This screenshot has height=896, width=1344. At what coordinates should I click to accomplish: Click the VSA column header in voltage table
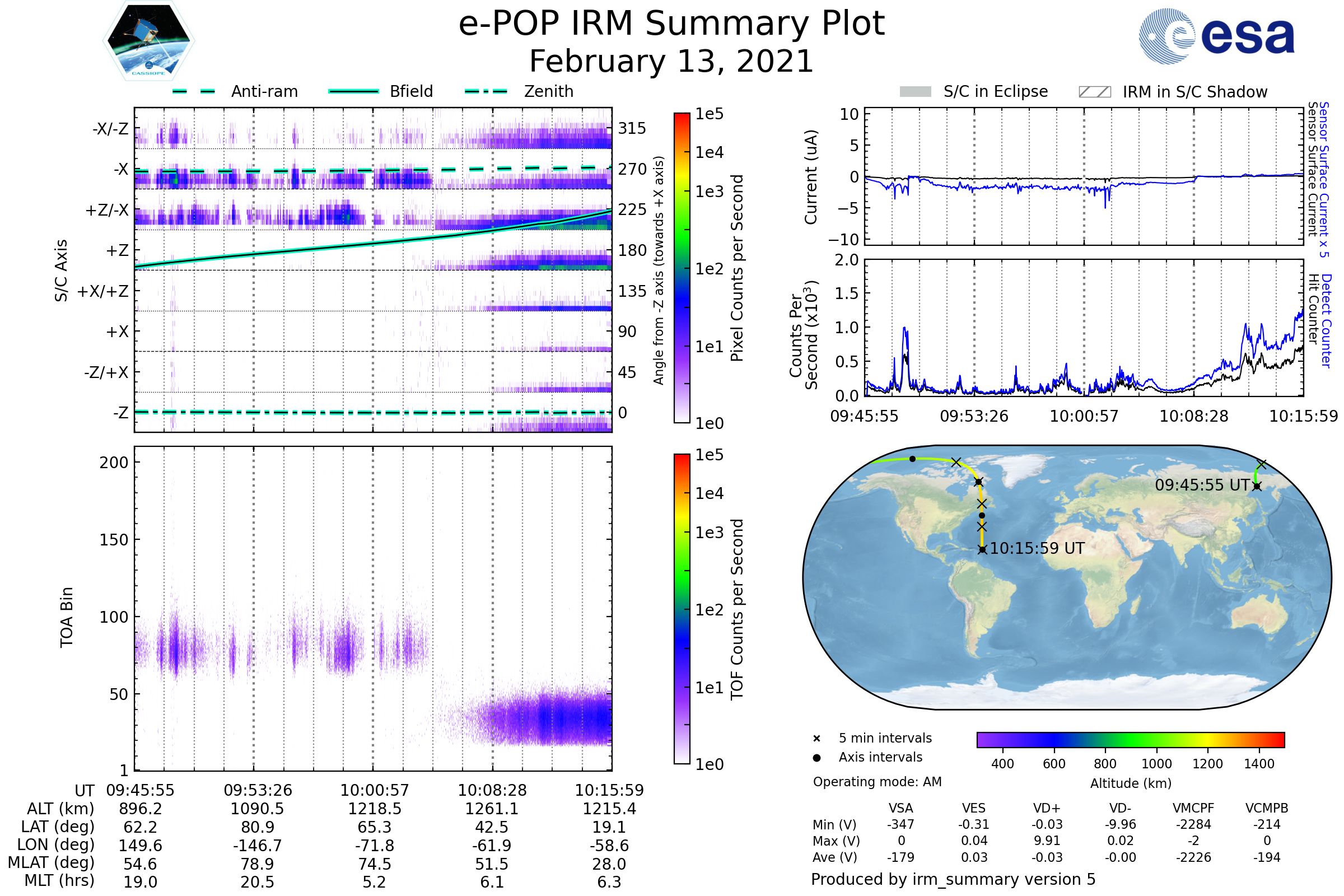tap(900, 808)
